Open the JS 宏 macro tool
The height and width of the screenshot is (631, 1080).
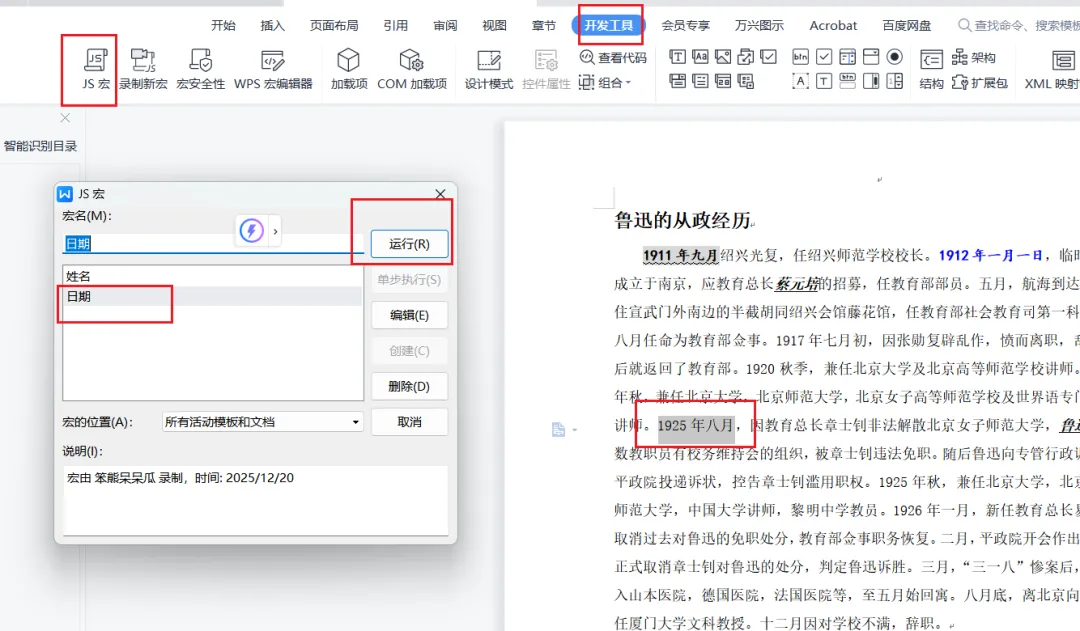click(x=96, y=69)
